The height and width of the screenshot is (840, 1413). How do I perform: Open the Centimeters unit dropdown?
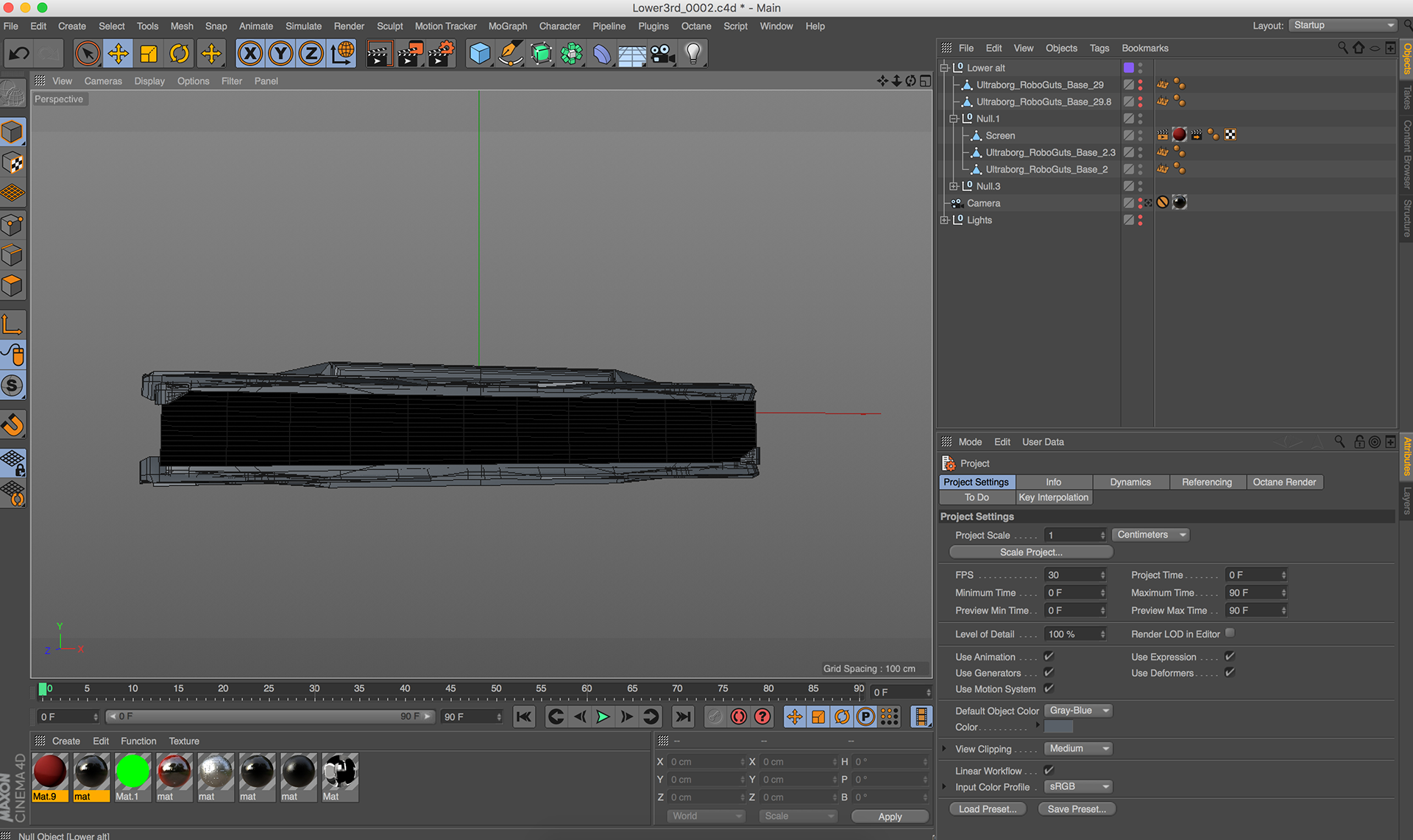(x=1150, y=535)
